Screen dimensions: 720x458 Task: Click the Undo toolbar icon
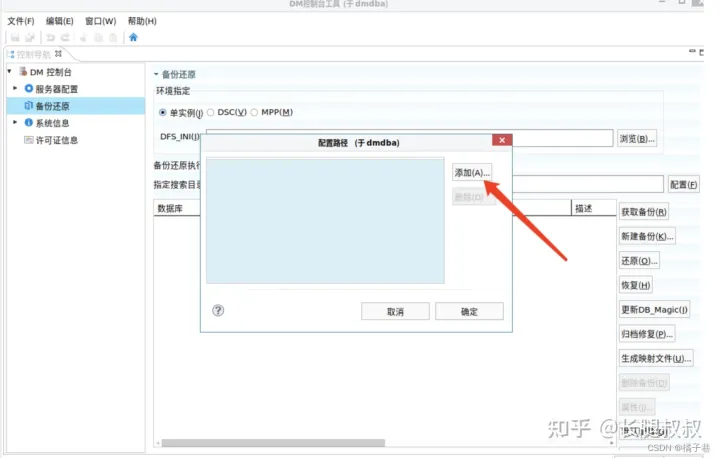click(x=51, y=37)
